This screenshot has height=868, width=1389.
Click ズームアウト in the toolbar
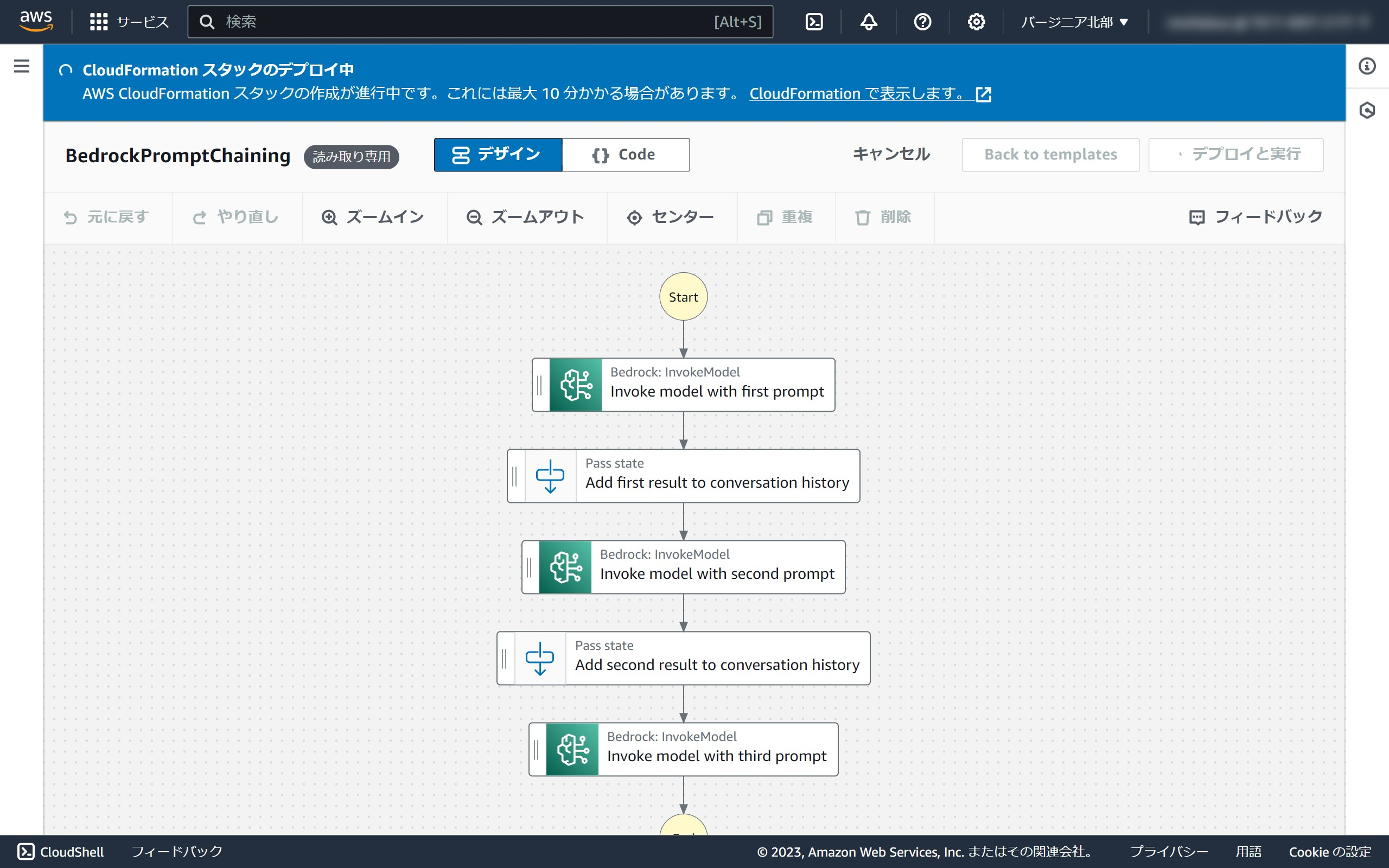pyautogui.click(x=526, y=217)
